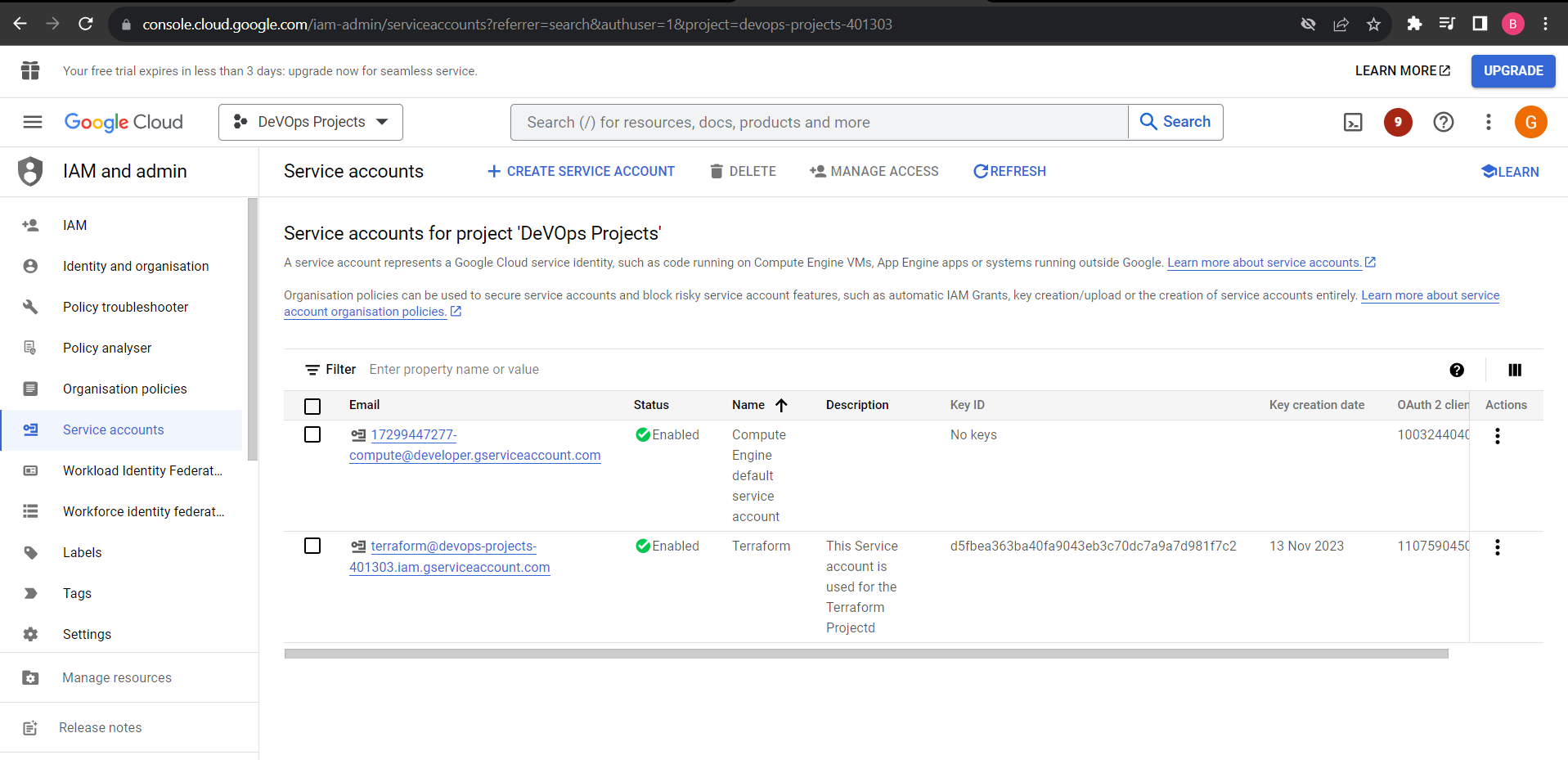Select all service accounts checkbox

click(x=312, y=407)
